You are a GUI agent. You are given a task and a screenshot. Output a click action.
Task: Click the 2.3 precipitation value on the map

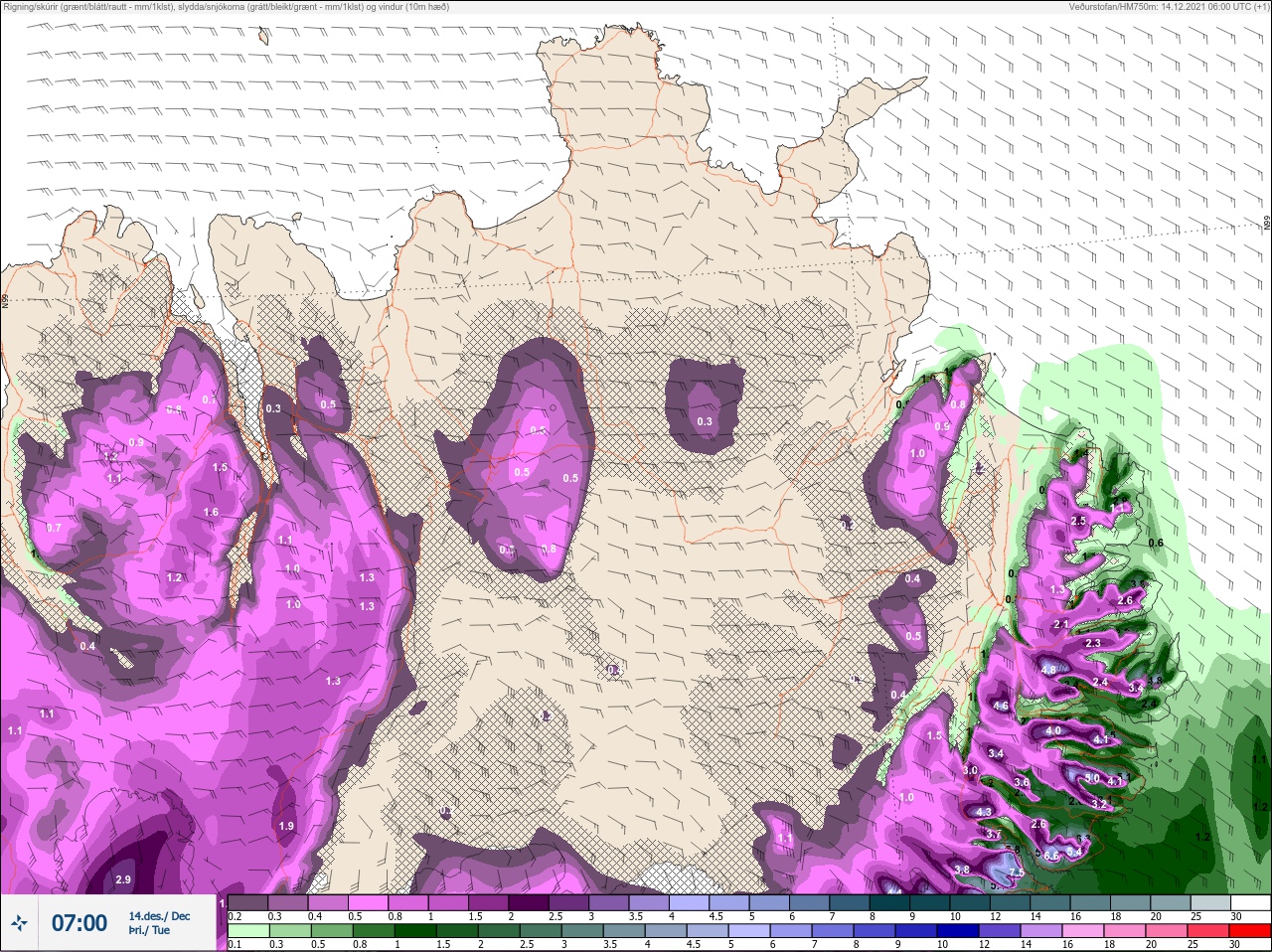(1093, 644)
